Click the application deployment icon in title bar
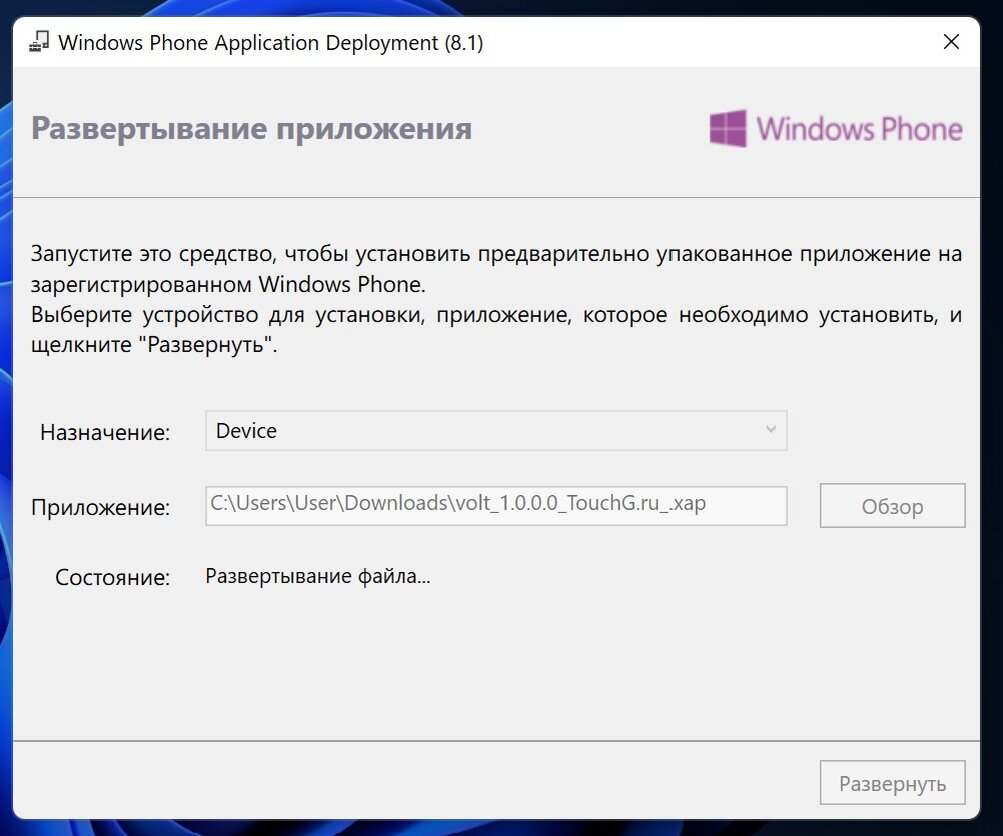The image size is (1003, 836). coord(39,42)
